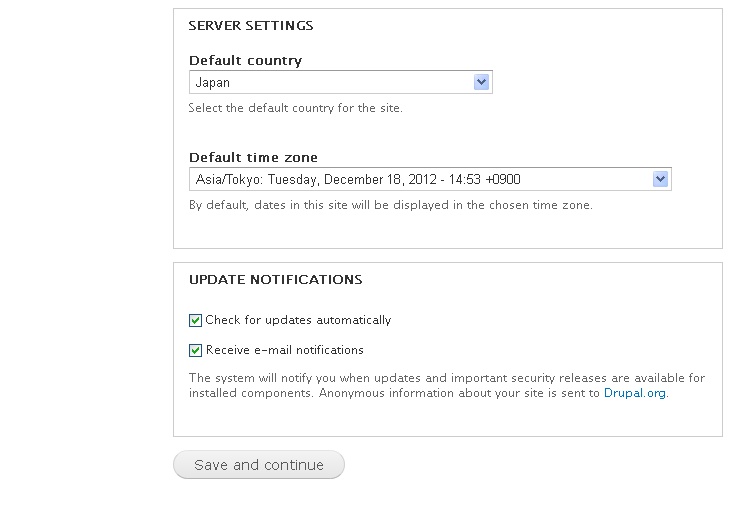Open the Drupal.org link
The image size is (751, 506).
coord(635,394)
